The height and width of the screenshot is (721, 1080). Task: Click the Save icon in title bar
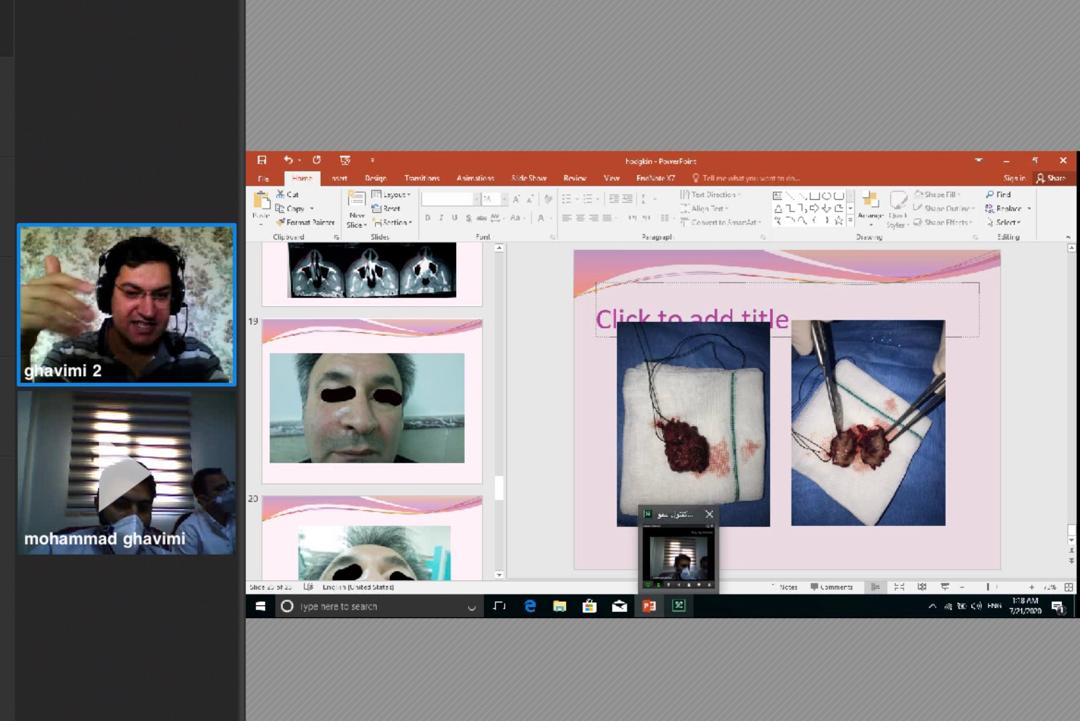[262, 160]
